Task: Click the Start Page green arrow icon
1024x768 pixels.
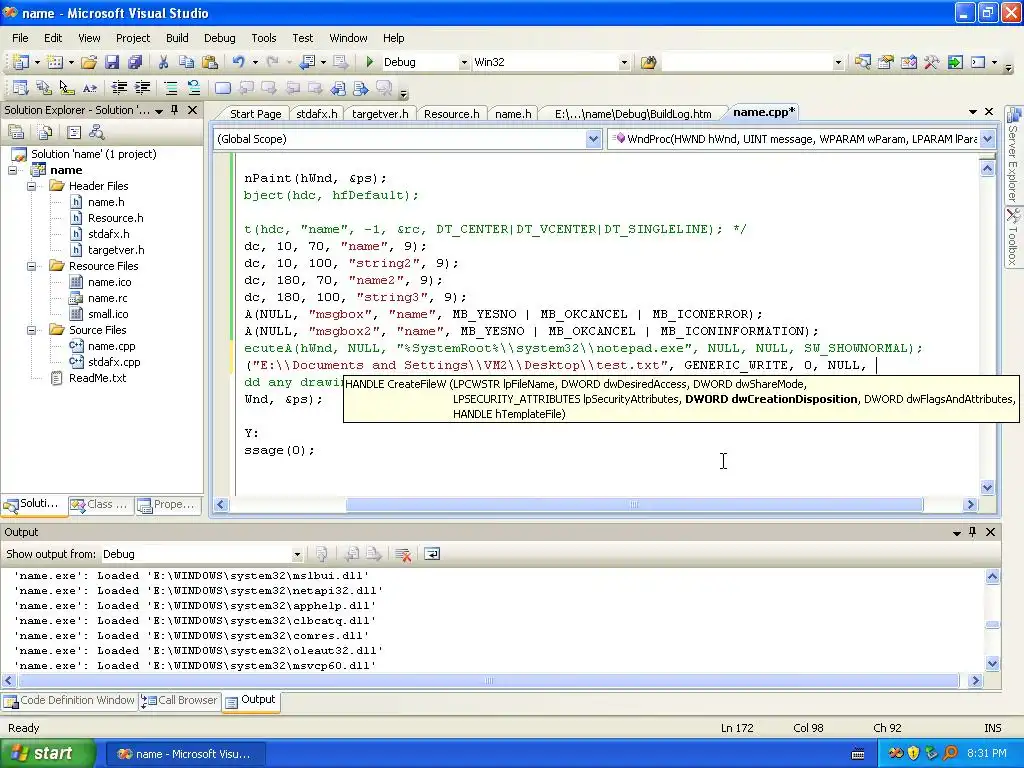Action: (955, 62)
